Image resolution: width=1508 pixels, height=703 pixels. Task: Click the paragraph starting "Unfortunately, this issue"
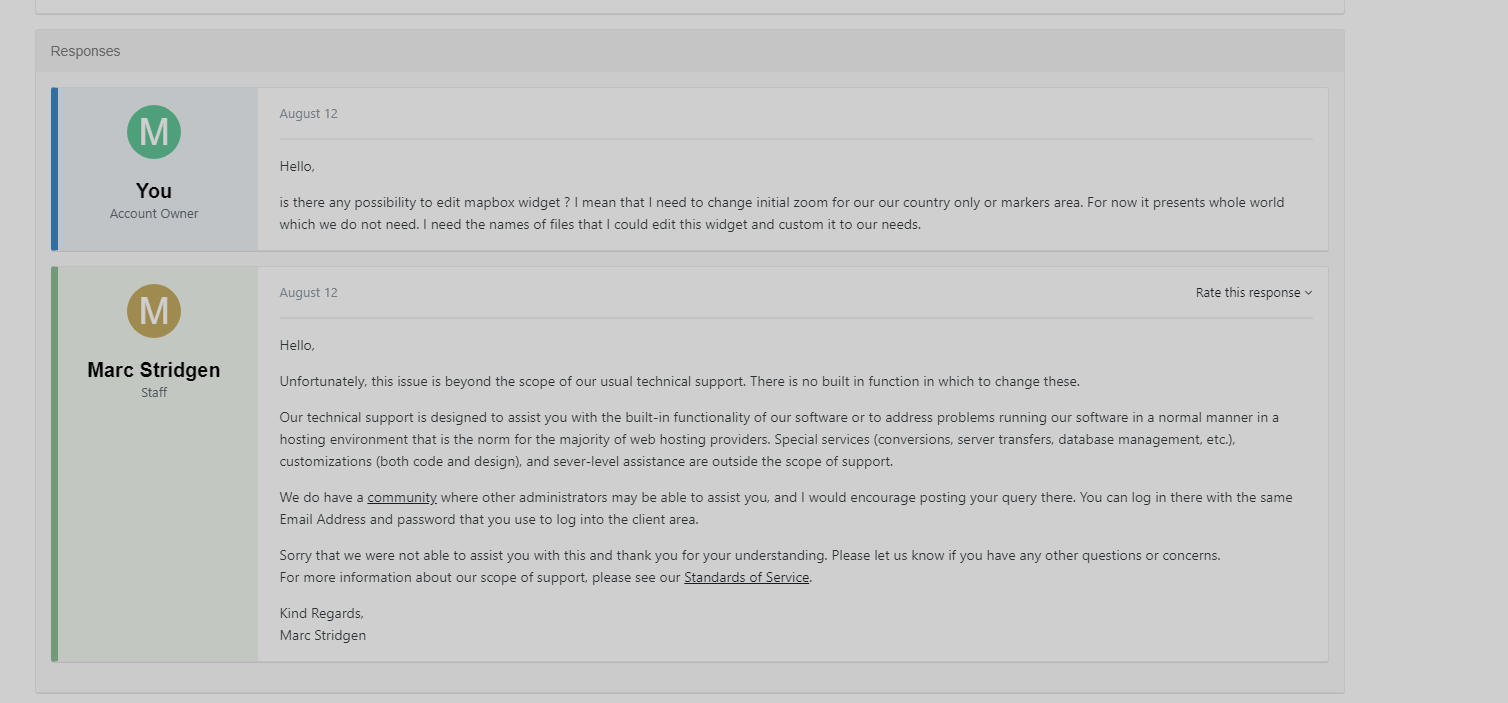pos(679,382)
